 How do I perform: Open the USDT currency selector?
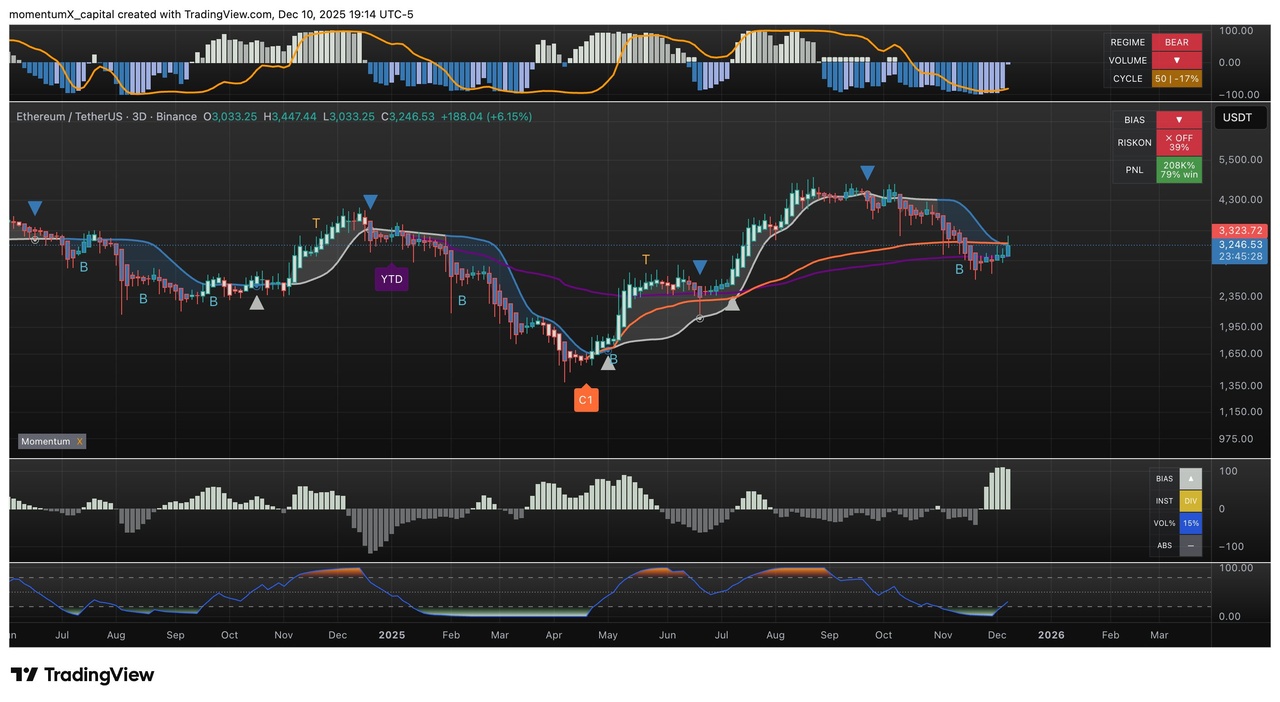coord(1237,118)
